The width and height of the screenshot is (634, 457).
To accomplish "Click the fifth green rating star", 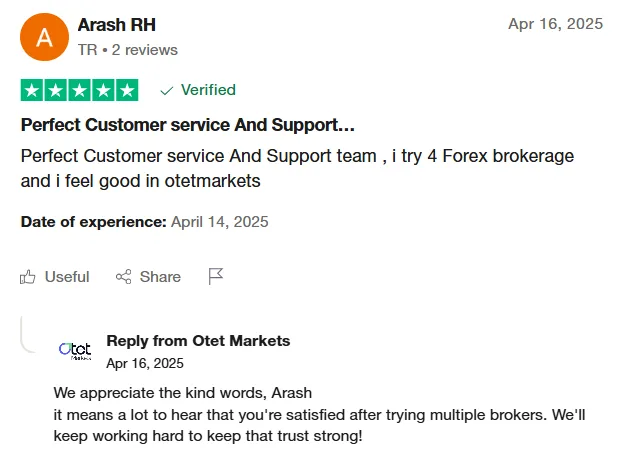I will click(127, 90).
